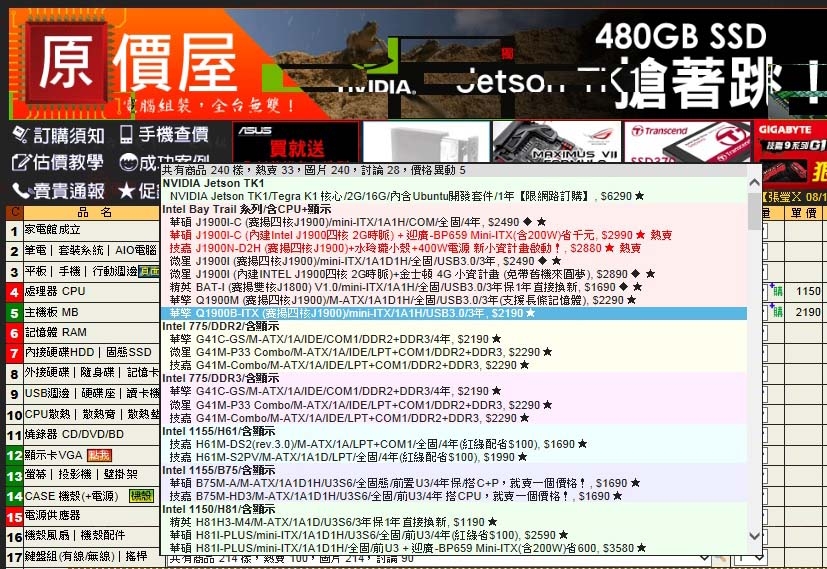Screen dimensions: 827x569
Task: Click the tag icon beside 訂購須知
Action: (x=21, y=135)
